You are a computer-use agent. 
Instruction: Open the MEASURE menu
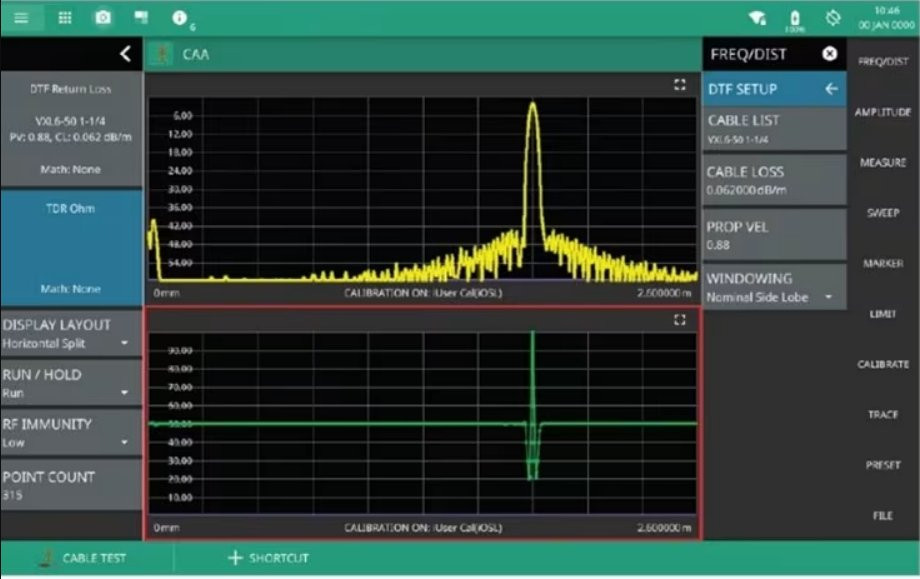(x=883, y=162)
